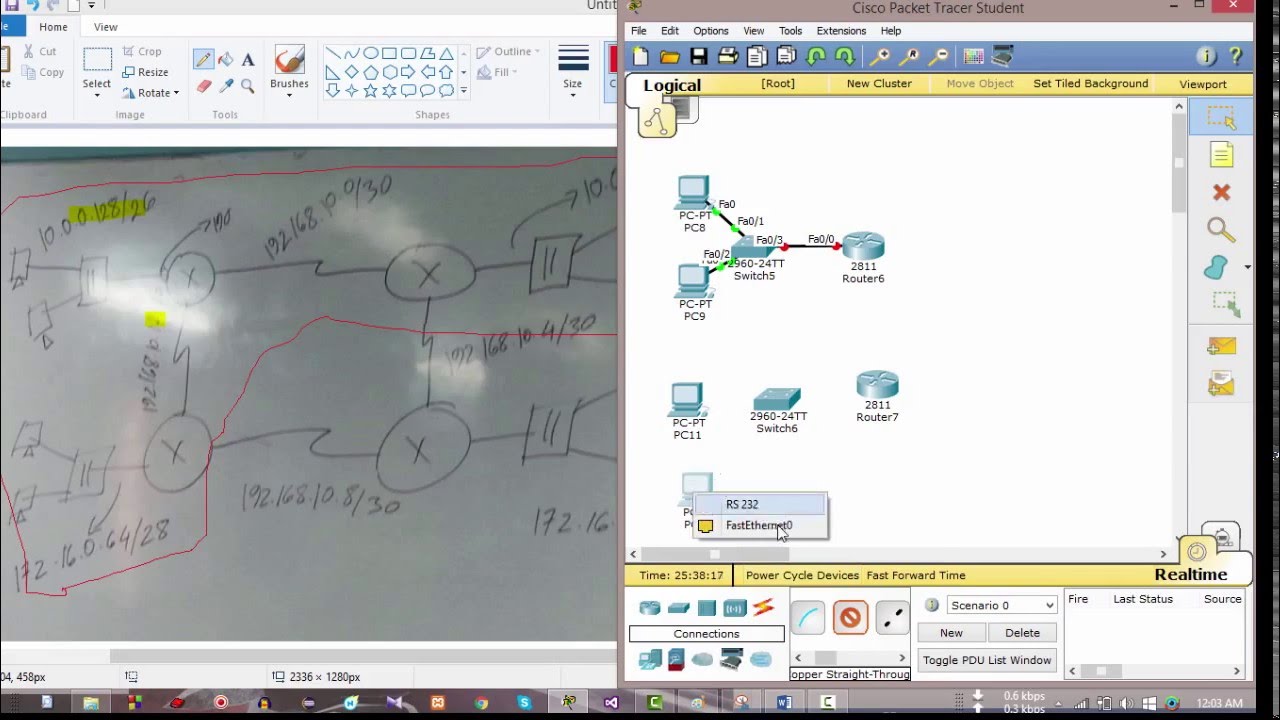Open the network information icon
Image resolution: width=1280 pixels, height=720 pixels.
[x=1207, y=57]
